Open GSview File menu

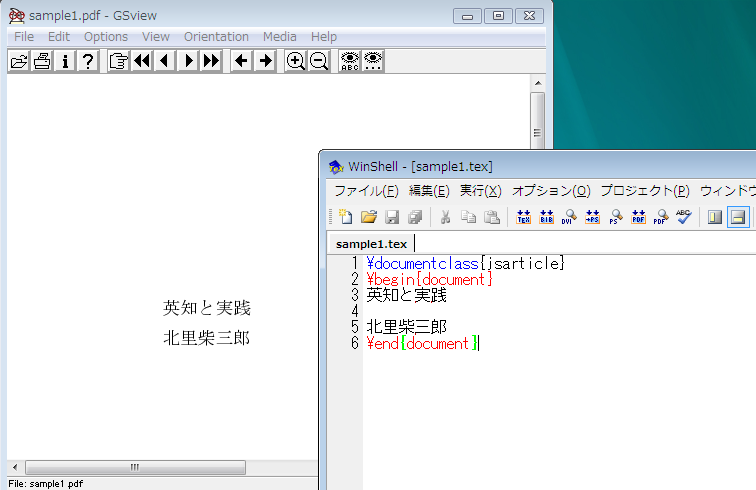pyautogui.click(x=24, y=37)
